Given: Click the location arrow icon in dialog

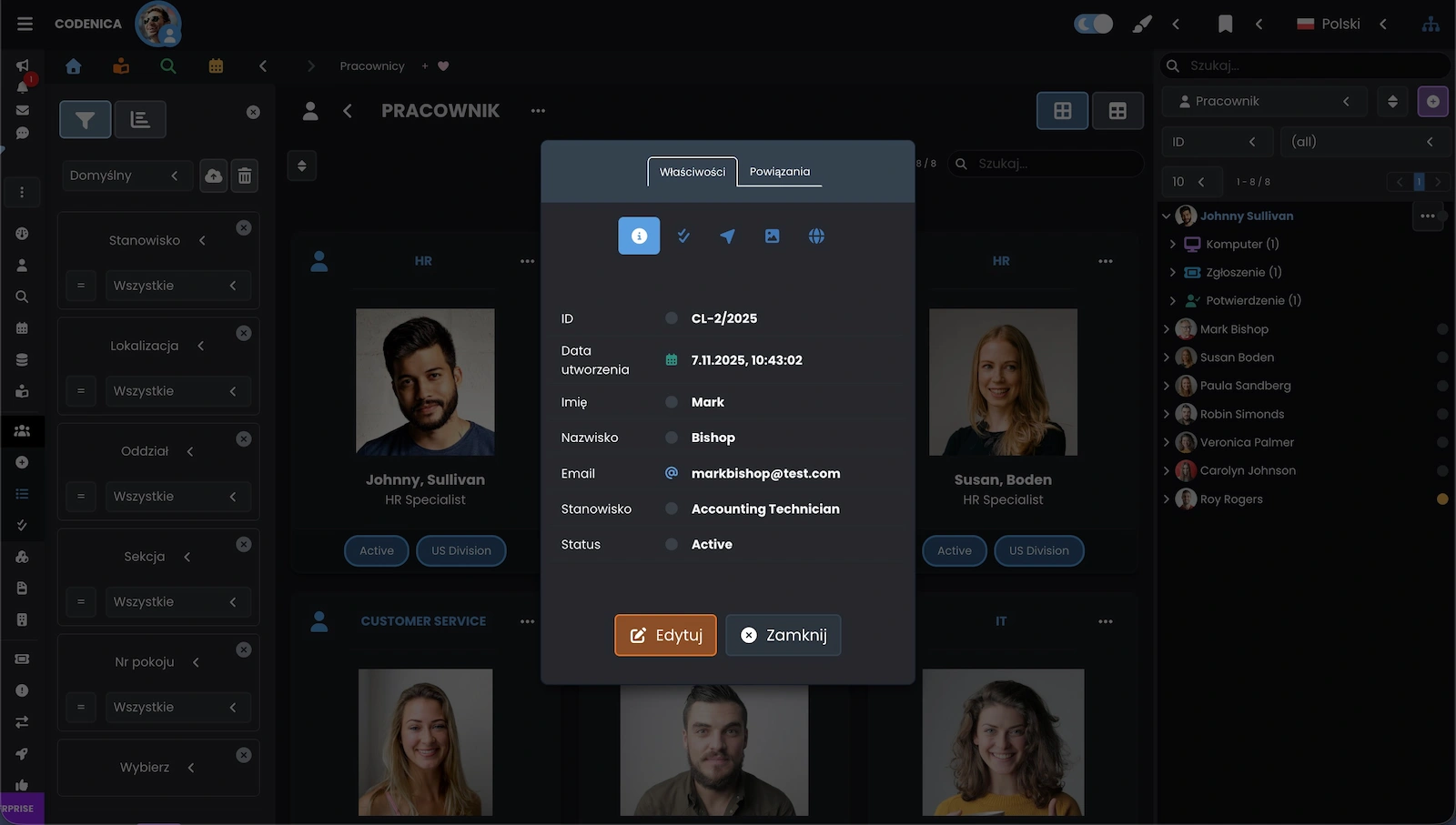Looking at the screenshot, I should point(727,236).
